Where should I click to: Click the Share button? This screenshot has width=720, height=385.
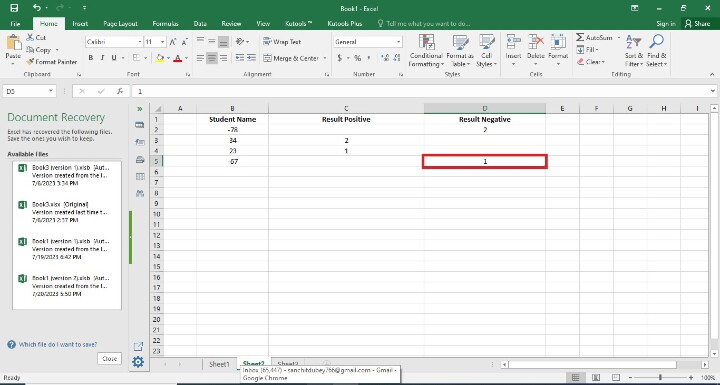tap(697, 23)
